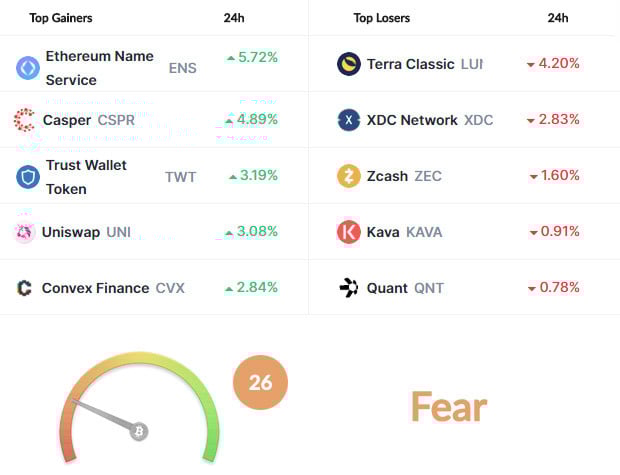
Task: Click the Zcash coin icon
Action: (349, 176)
